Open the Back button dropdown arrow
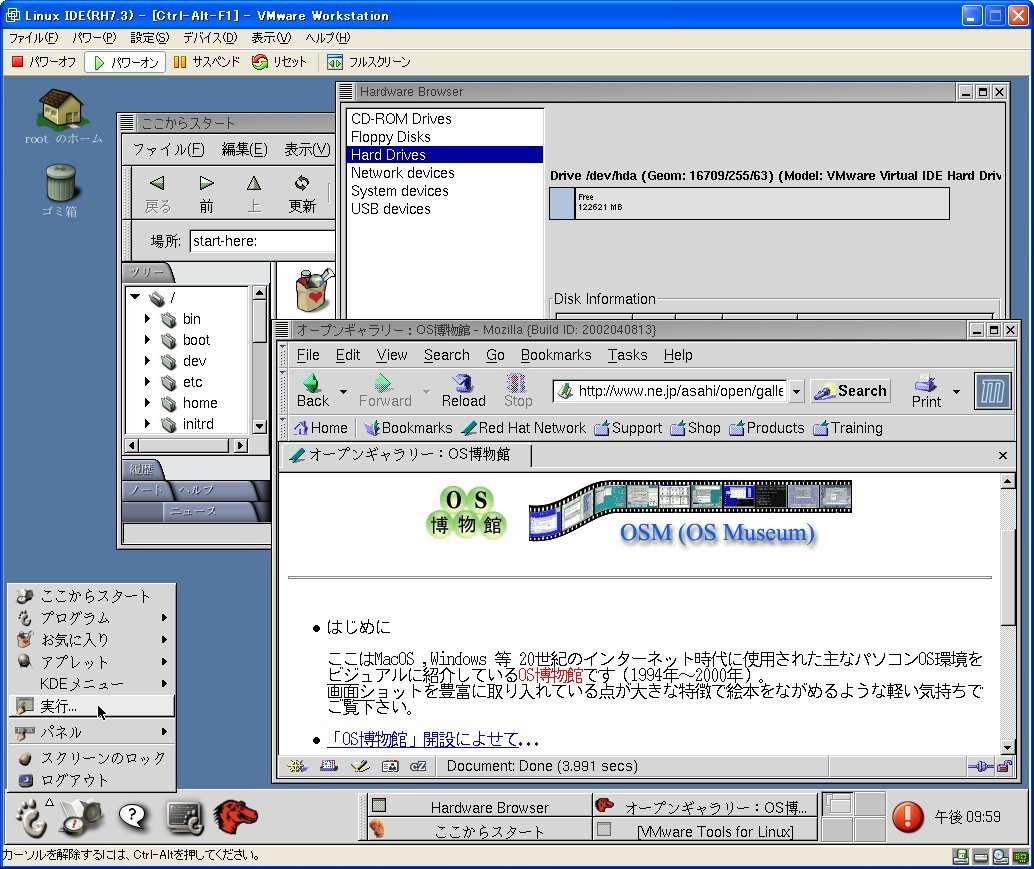 tap(343, 391)
